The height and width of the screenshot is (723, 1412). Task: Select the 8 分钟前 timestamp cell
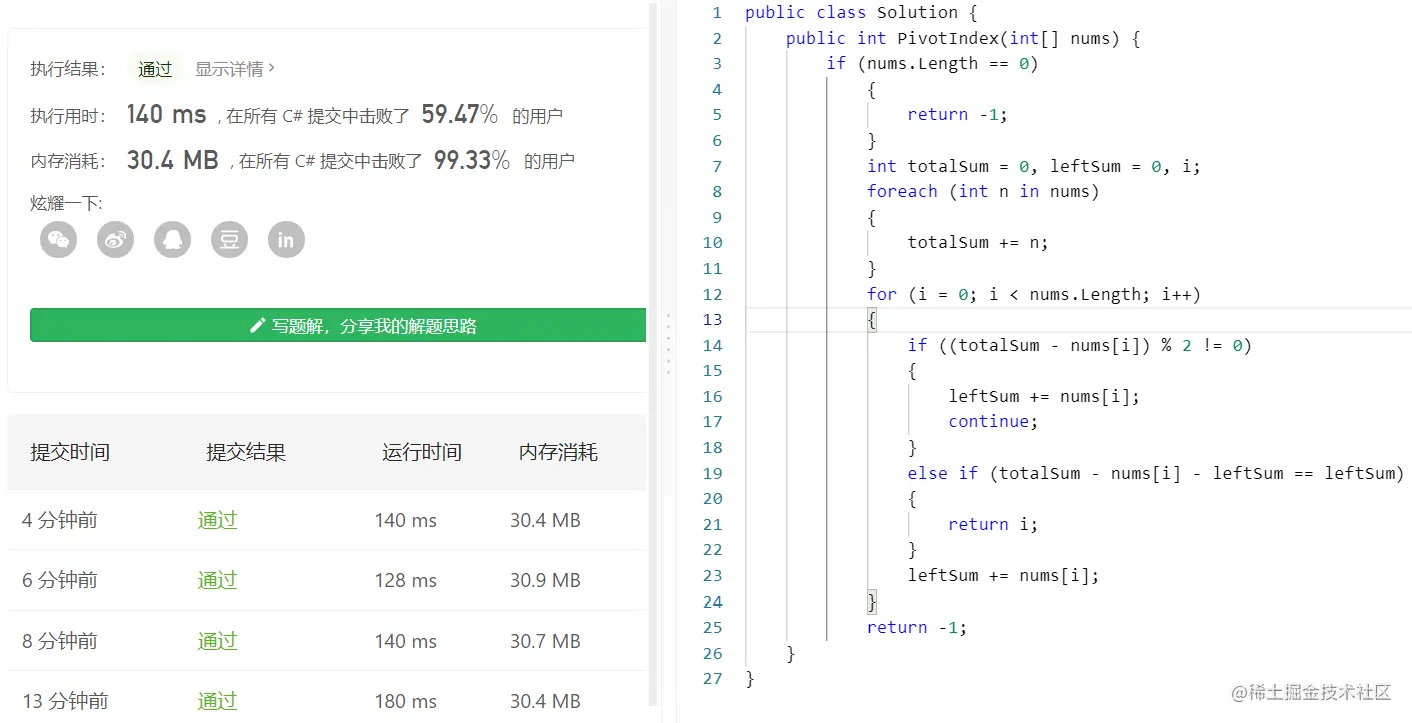pyautogui.click(x=60, y=641)
